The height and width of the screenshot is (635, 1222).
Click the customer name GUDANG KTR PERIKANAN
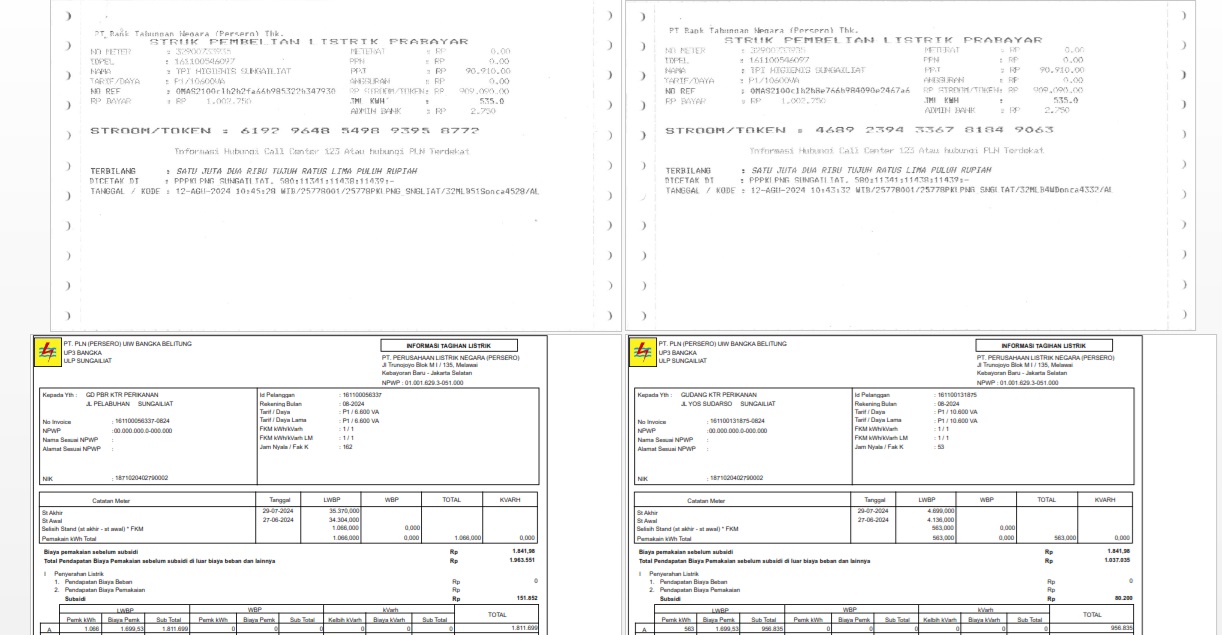coord(717,395)
